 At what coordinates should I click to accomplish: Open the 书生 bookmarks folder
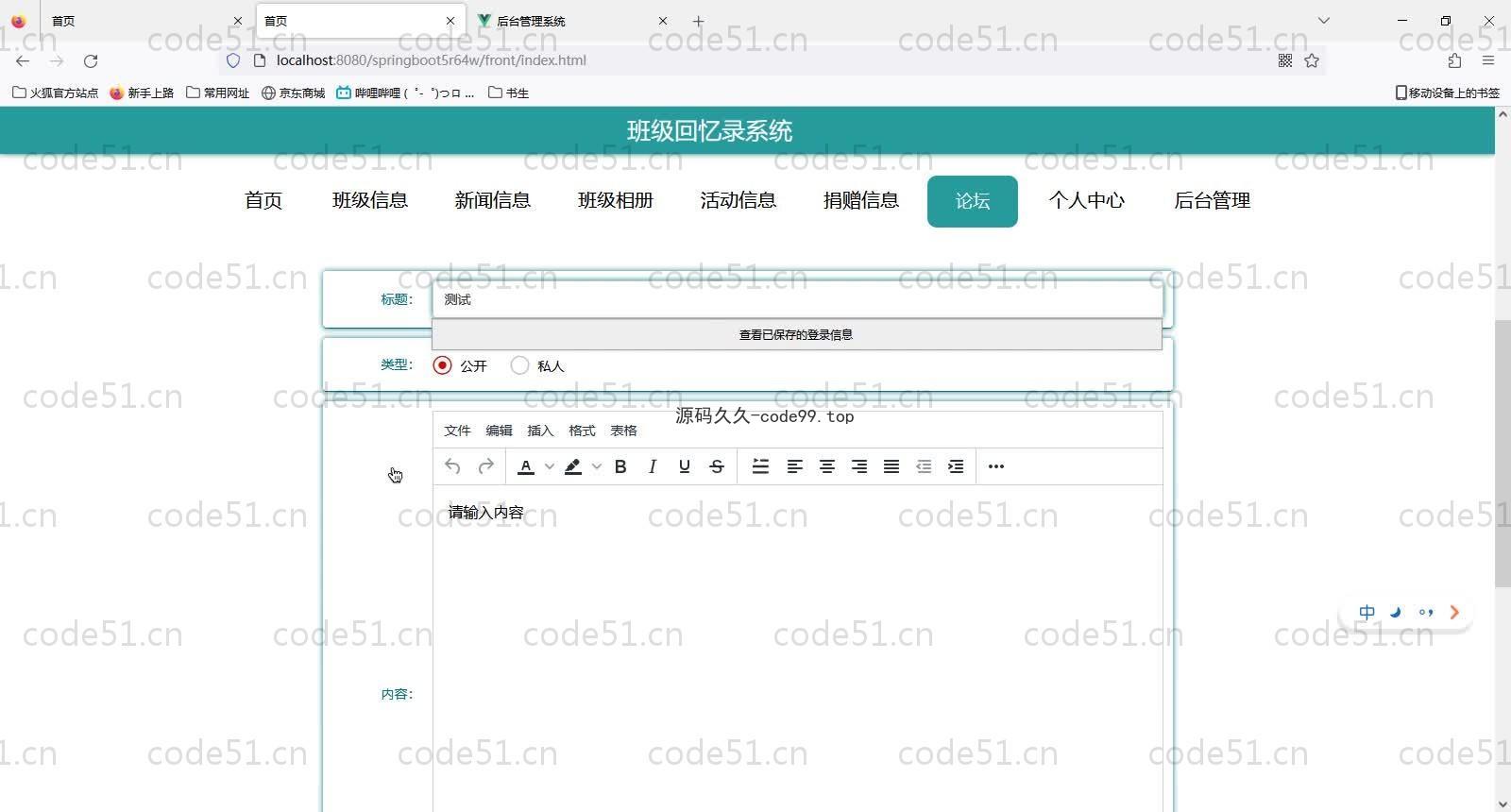coord(508,93)
